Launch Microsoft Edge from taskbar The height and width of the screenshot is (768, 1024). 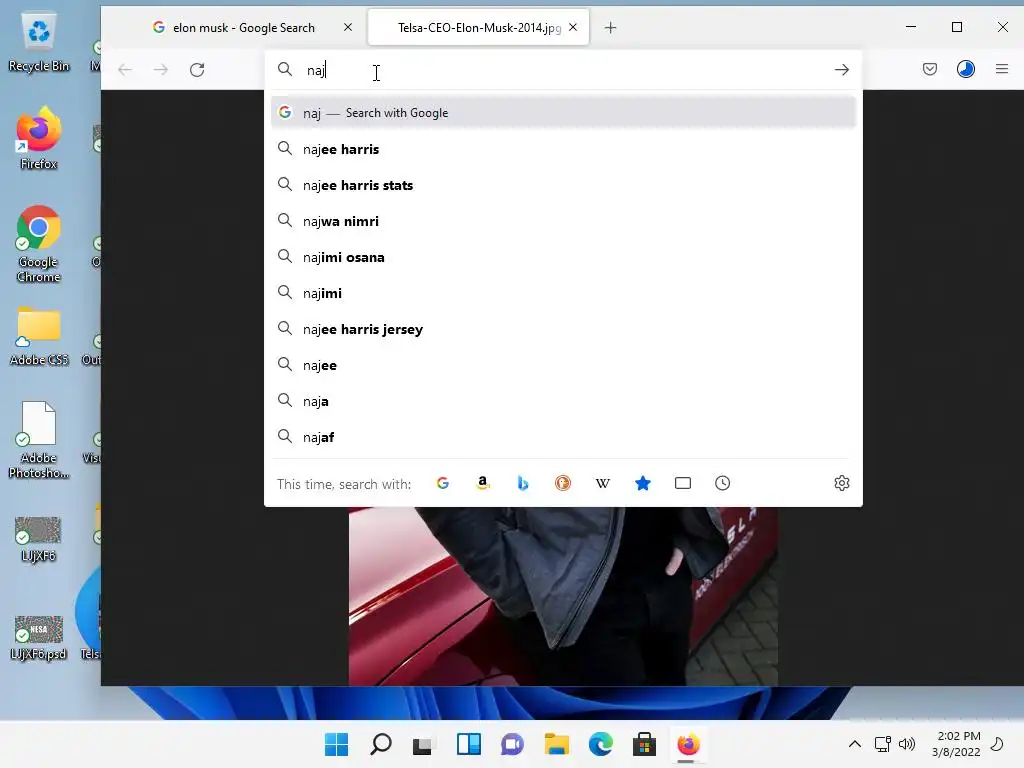click(x=601, y=744)
